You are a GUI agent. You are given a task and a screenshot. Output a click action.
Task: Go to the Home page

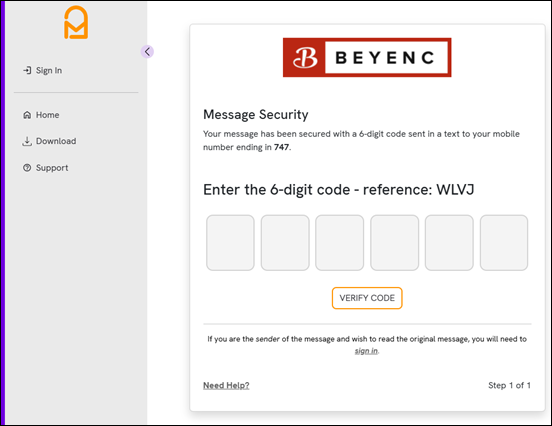[41, 115]
